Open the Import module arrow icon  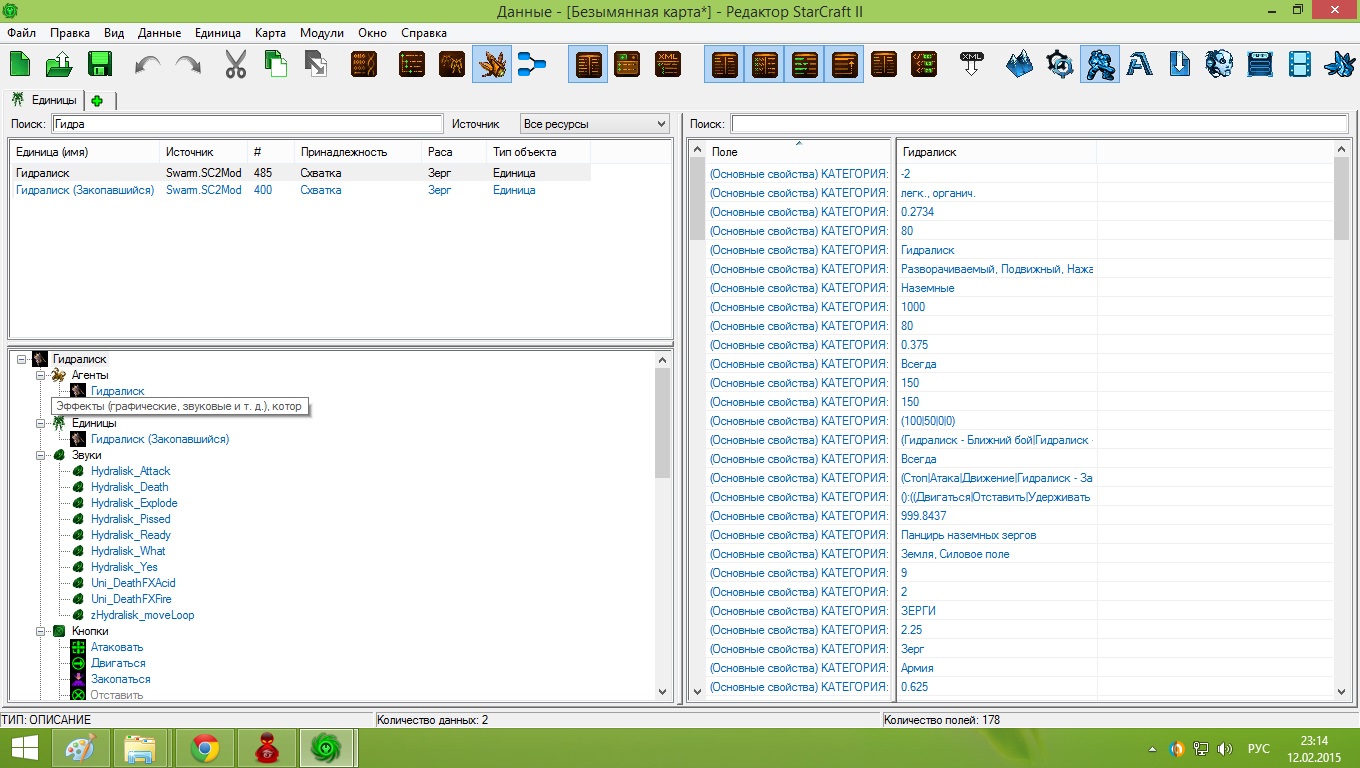[x=1179, y=65]
